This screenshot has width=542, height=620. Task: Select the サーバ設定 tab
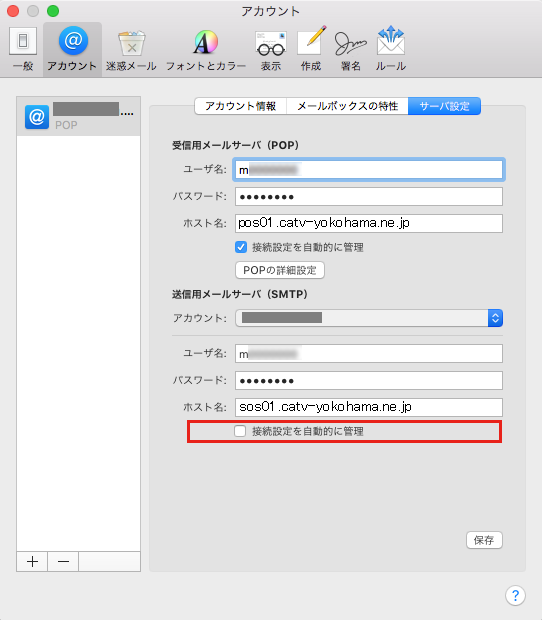click(444, 106)
